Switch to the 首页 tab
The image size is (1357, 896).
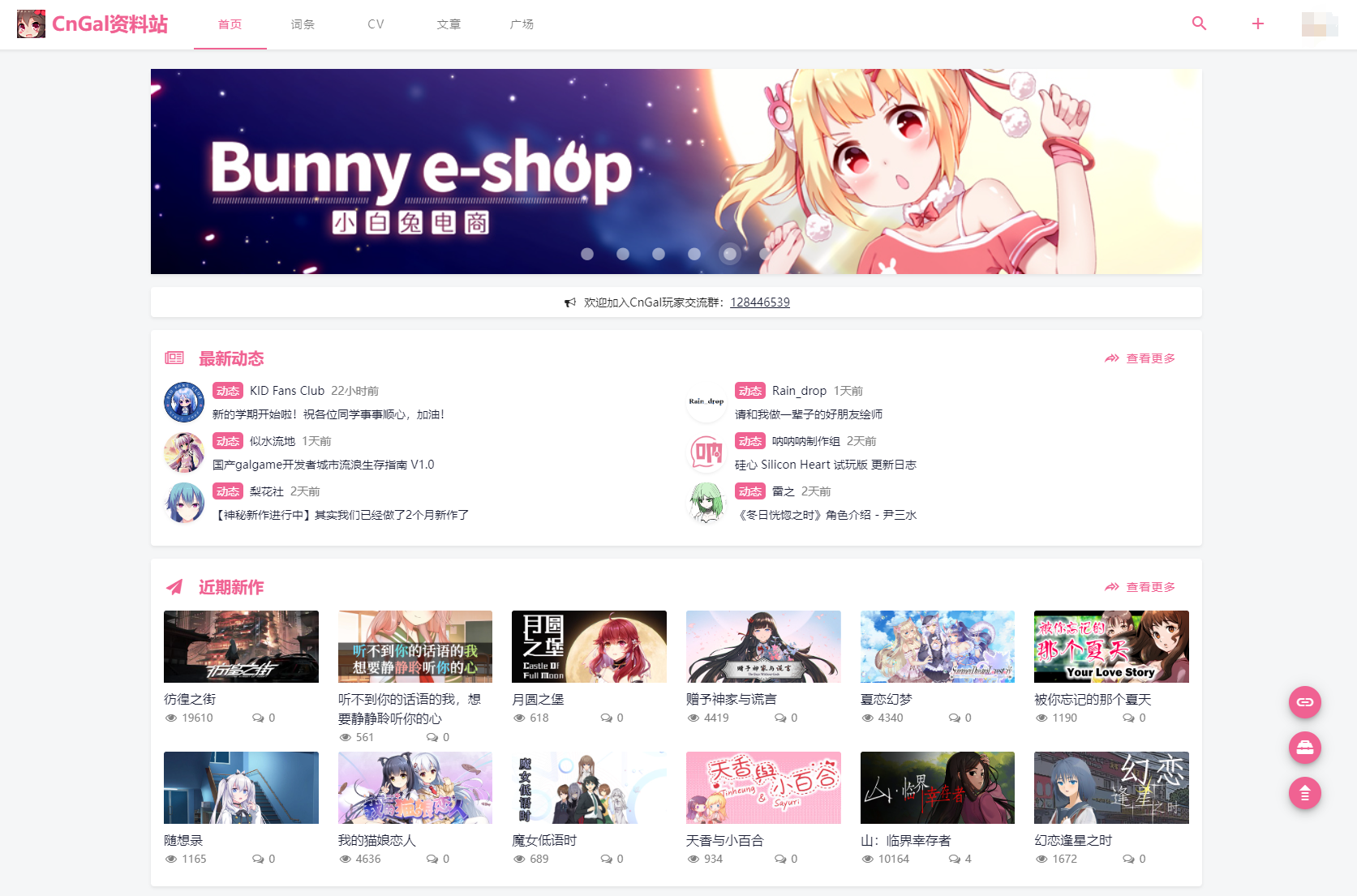pyautogui.click(x=230, y=24)
